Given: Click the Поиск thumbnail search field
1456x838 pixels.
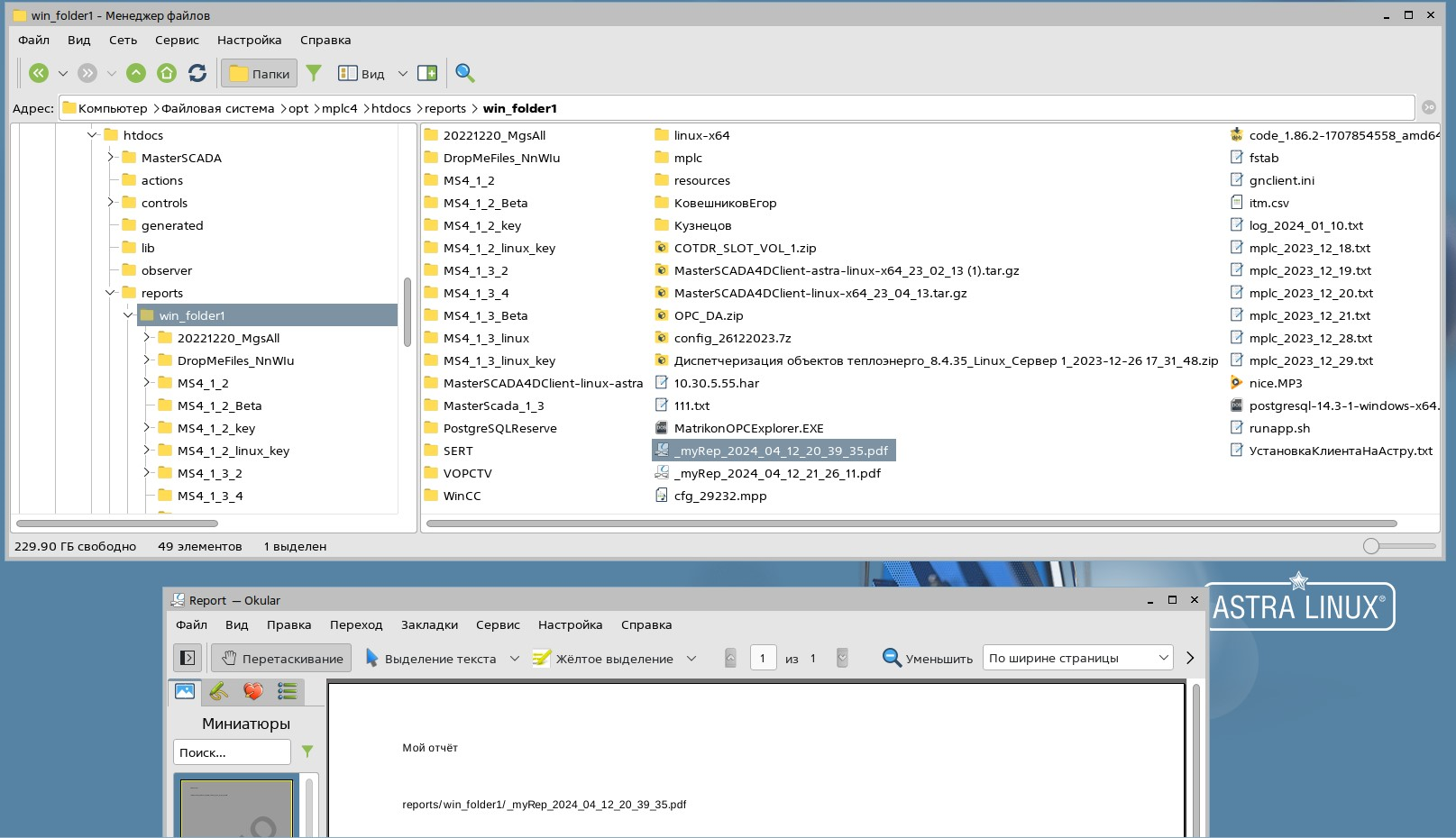Looking at the screenshot, I should pos(232,752).
